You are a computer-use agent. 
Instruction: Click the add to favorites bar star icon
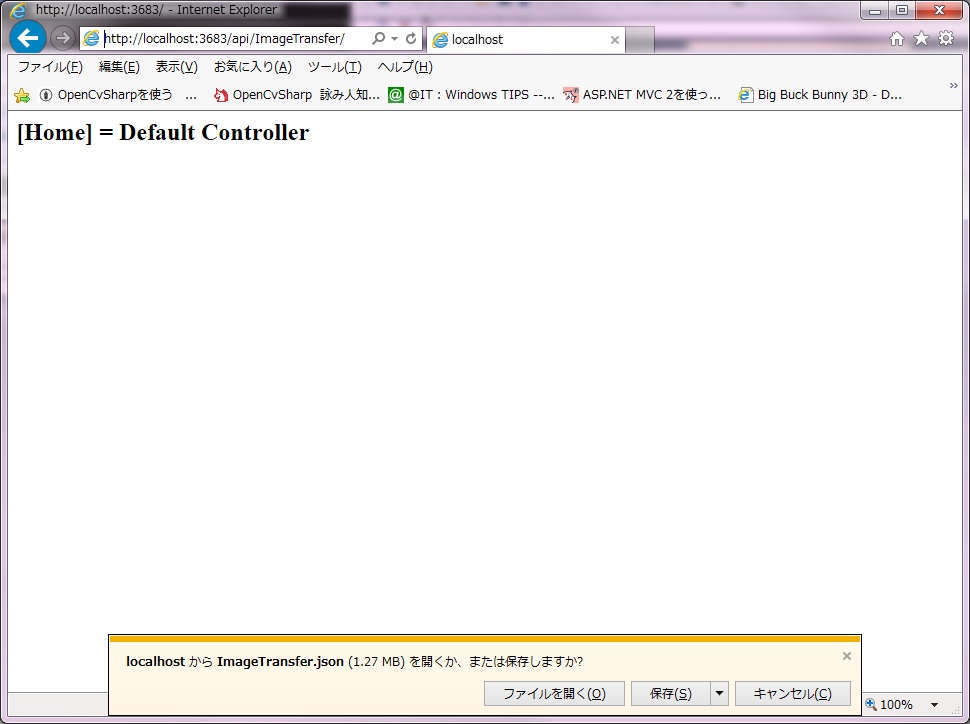[x=22, y=95]
